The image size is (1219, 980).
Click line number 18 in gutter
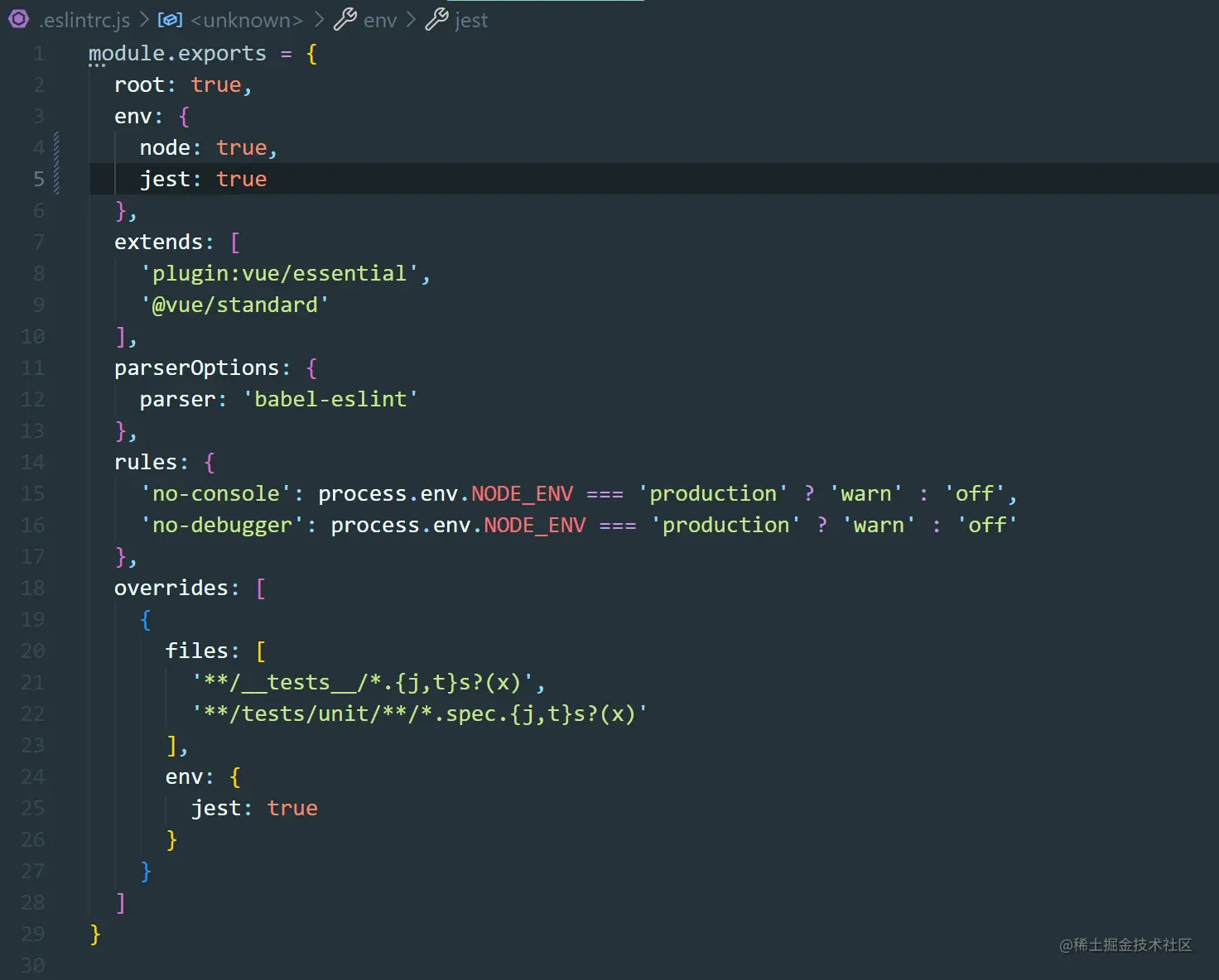point(32,588)
